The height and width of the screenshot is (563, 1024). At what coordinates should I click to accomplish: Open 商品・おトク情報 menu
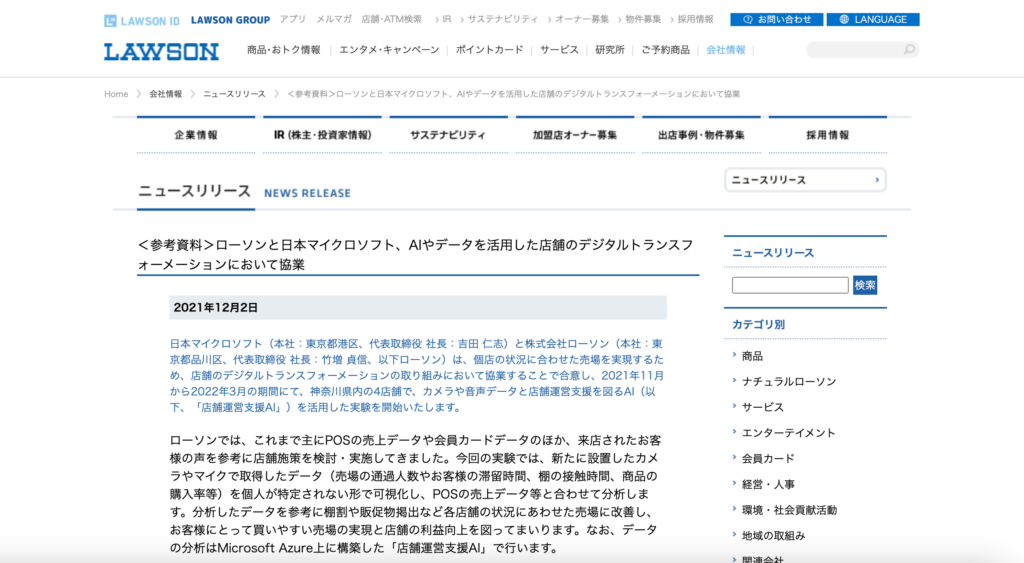coord(283,50)
